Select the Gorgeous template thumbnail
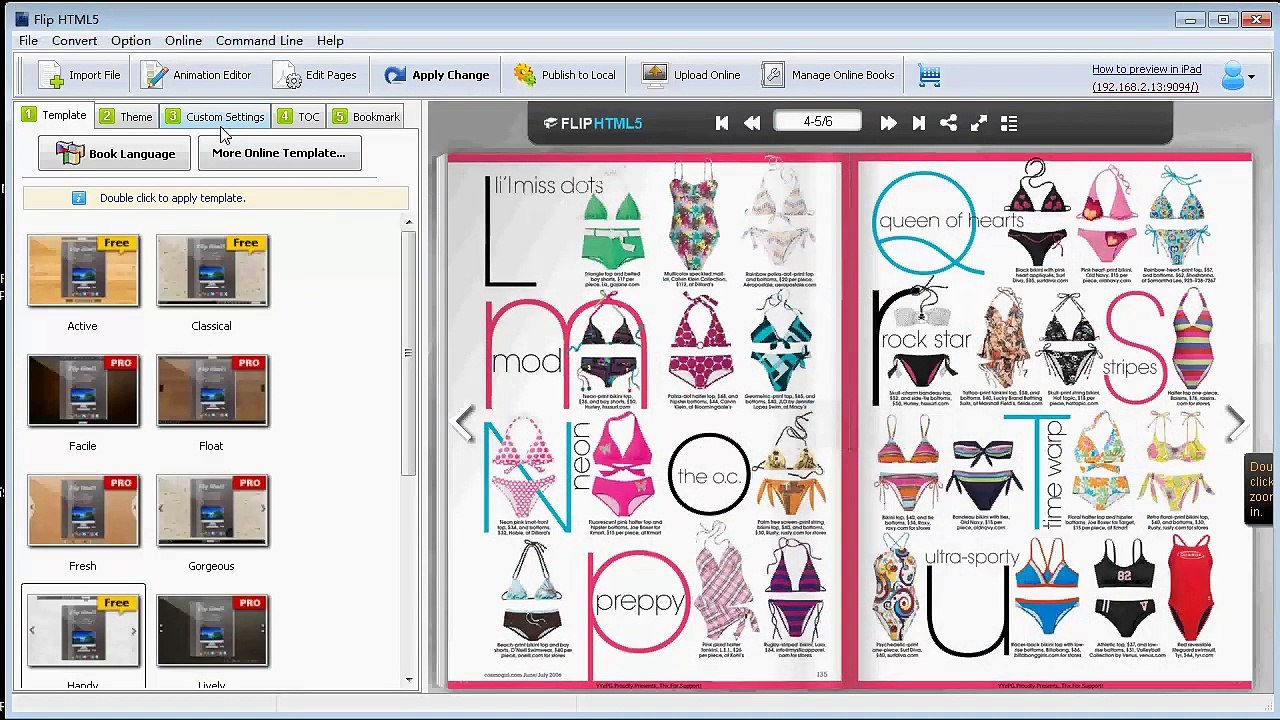 click(212, 511)
